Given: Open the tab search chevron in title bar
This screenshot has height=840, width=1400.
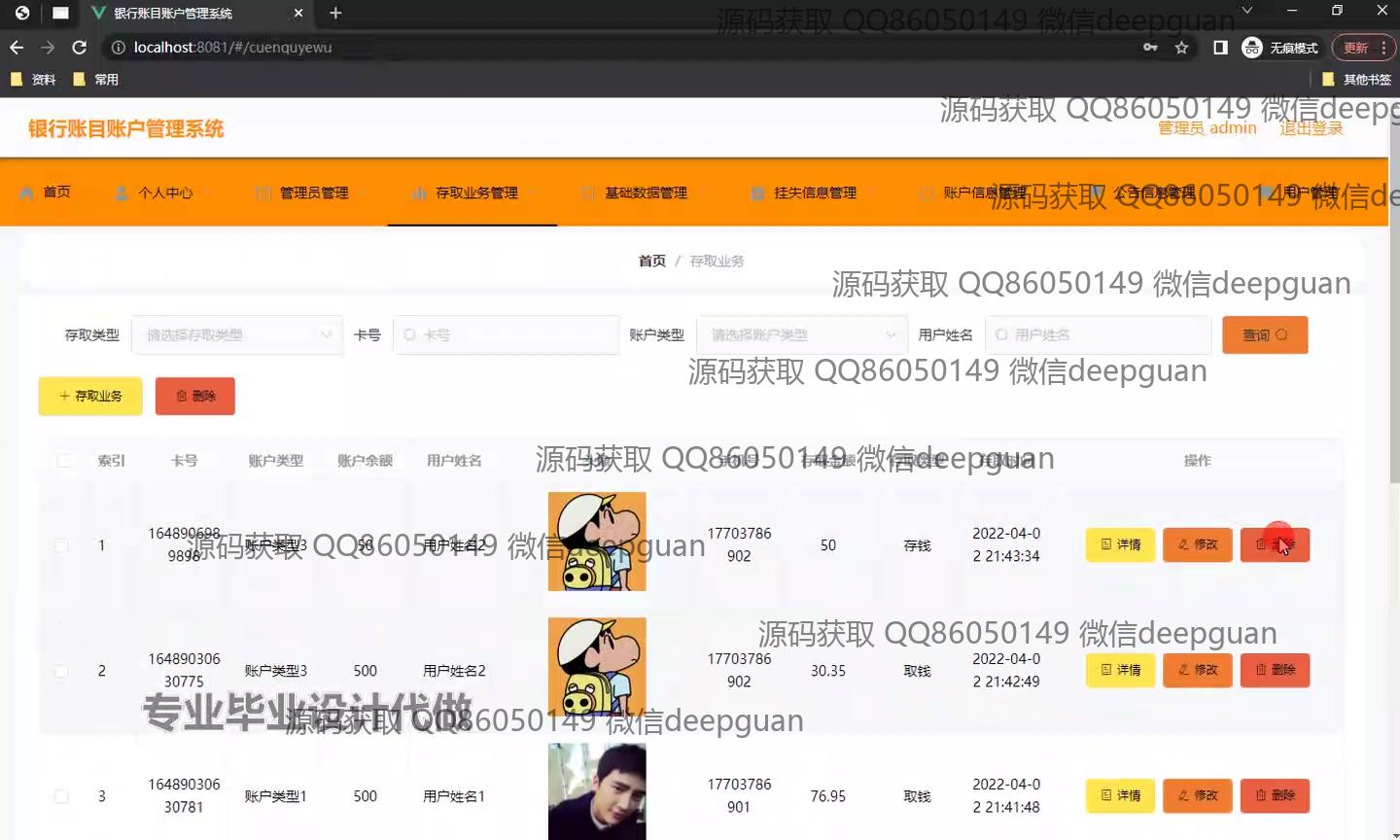Looking at the screenshot, I should point(1246,11).
